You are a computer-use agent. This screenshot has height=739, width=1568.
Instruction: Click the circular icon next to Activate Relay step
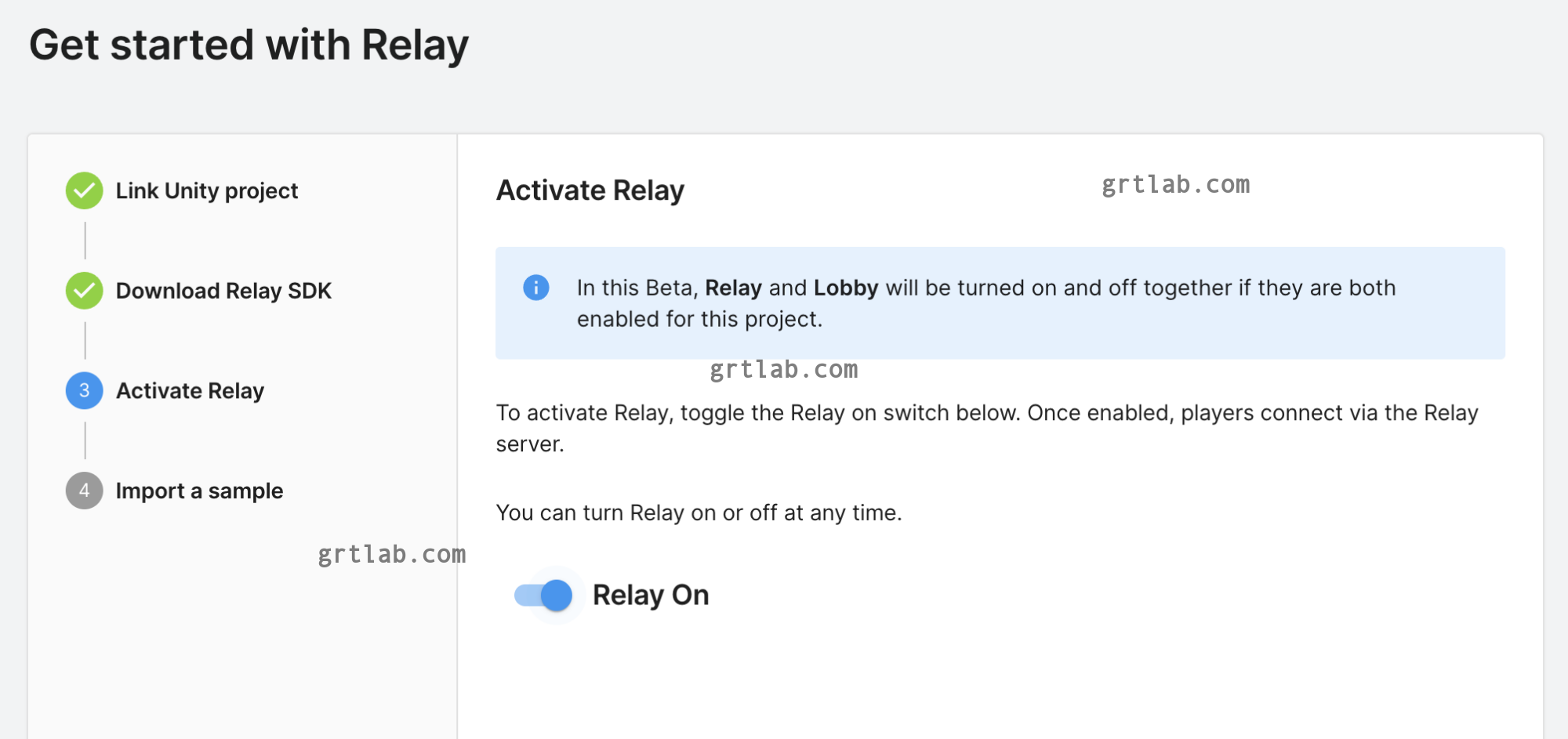point(84,391)
